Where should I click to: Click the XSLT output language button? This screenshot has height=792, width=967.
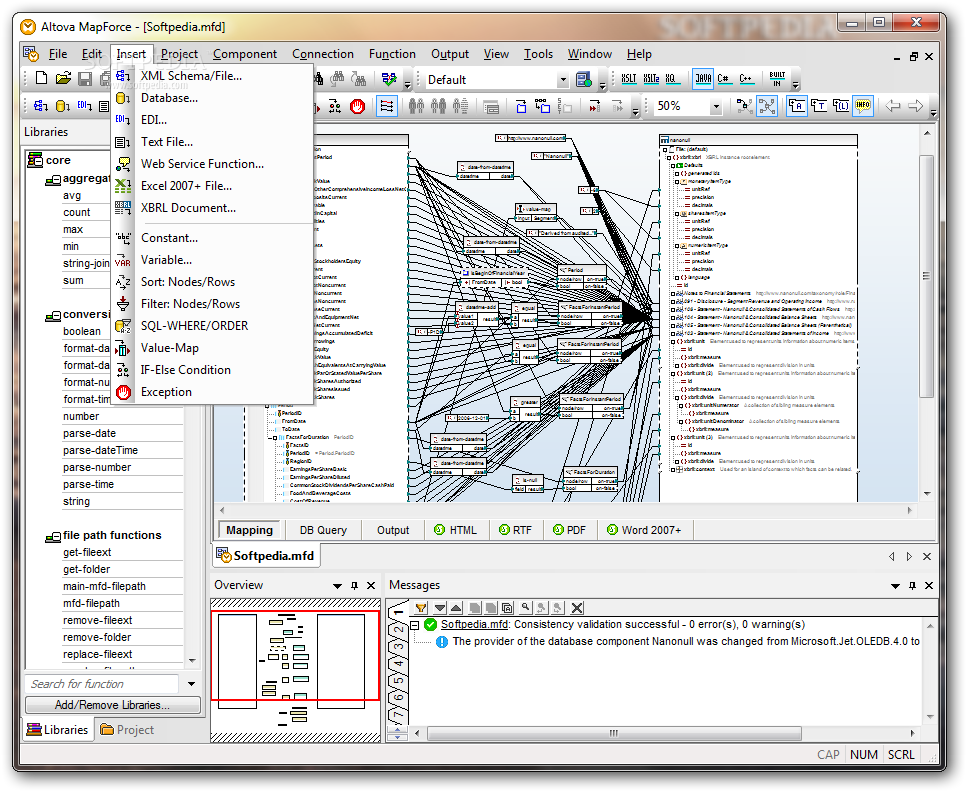click(628, 79)
